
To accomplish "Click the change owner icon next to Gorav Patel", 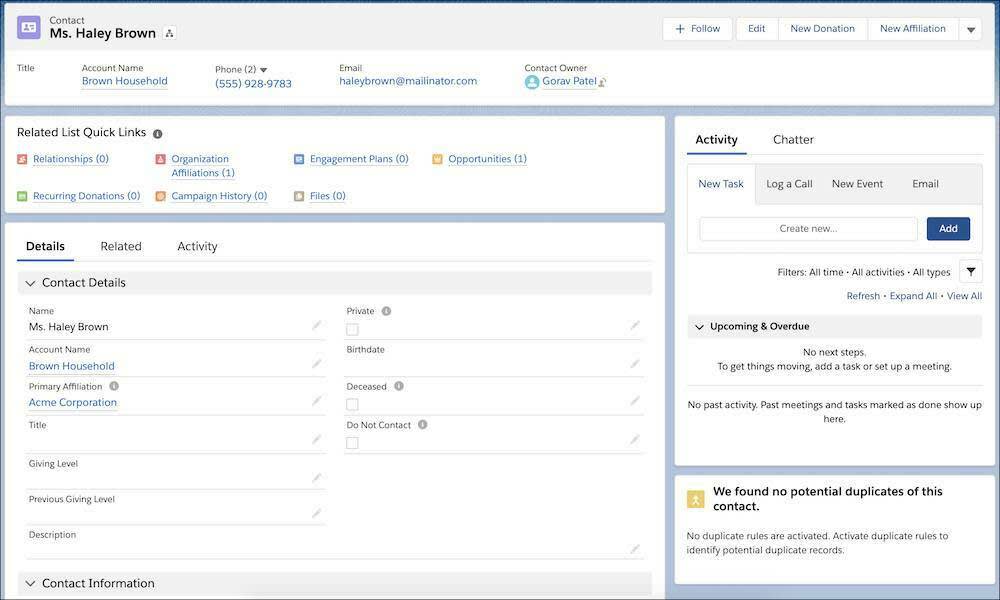I will (x=602, y=82).
